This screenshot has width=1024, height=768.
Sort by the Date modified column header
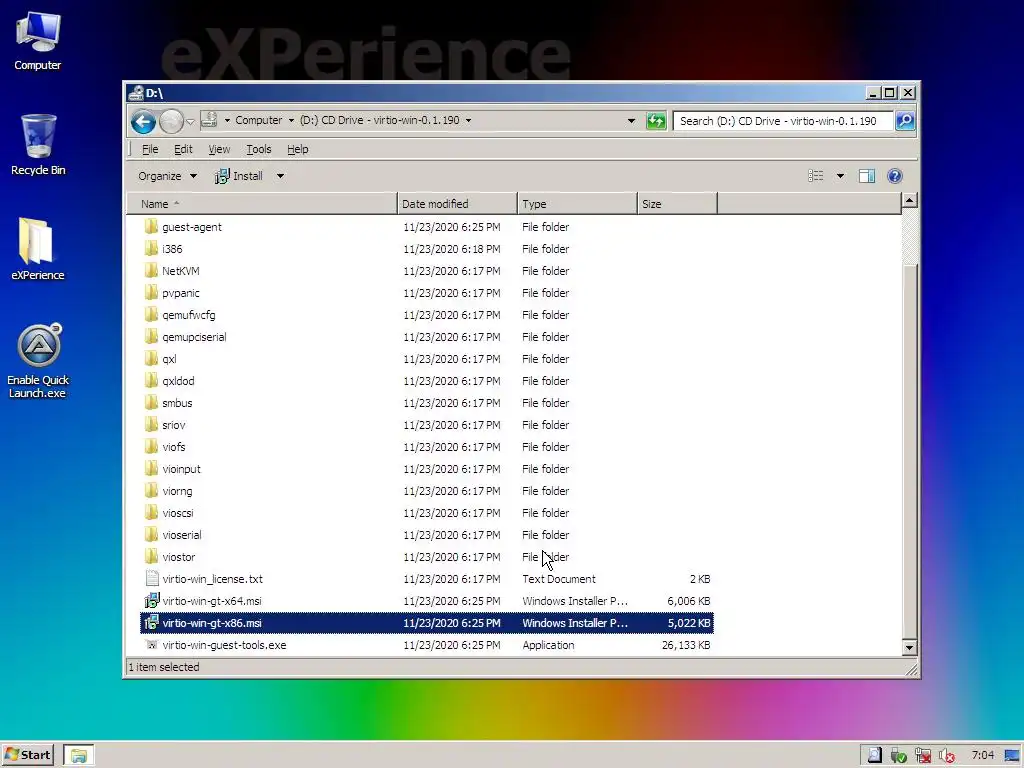(x=457, y=204)
